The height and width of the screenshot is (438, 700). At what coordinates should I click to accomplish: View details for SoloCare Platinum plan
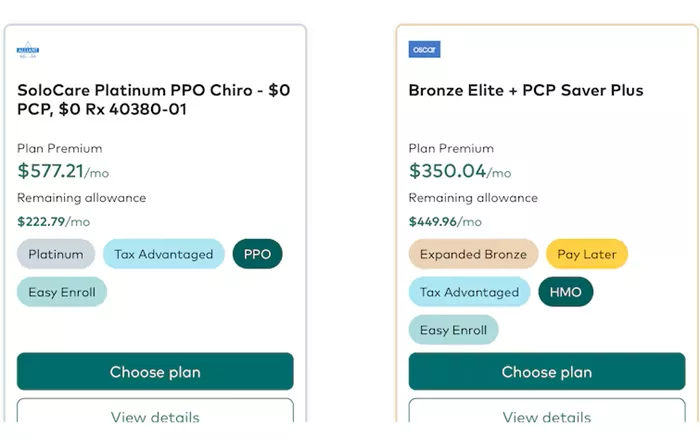(155, 411)
